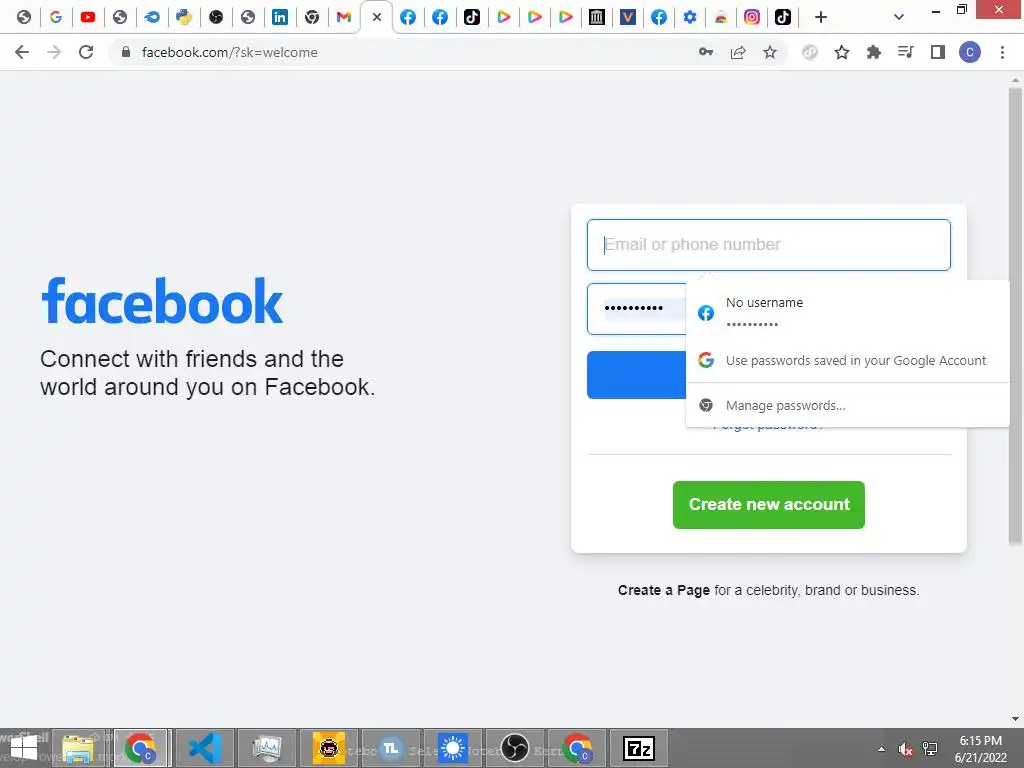Screen dimensions: 1024x768
Task: Click the muted volume tray icon
Action: pos(905,749)
